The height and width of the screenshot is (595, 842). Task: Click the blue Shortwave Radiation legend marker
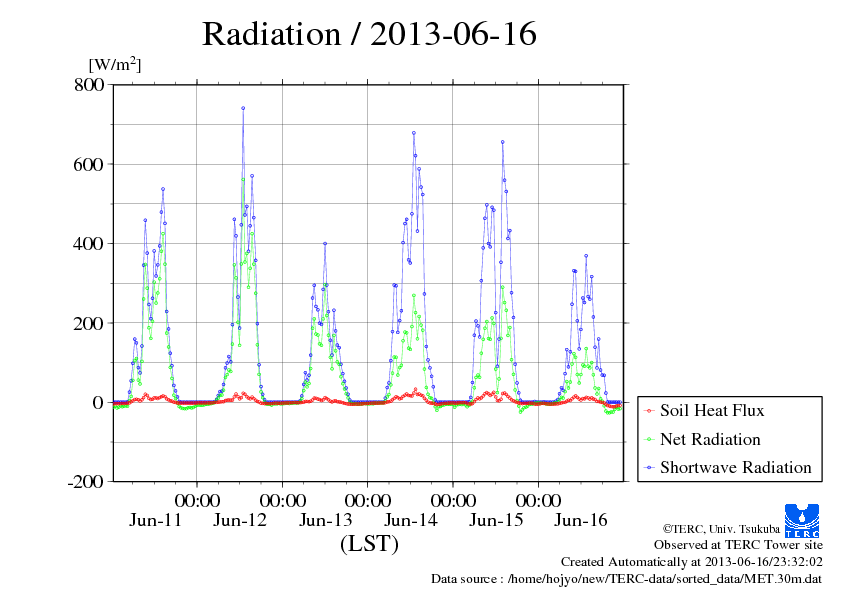[648, 467]
